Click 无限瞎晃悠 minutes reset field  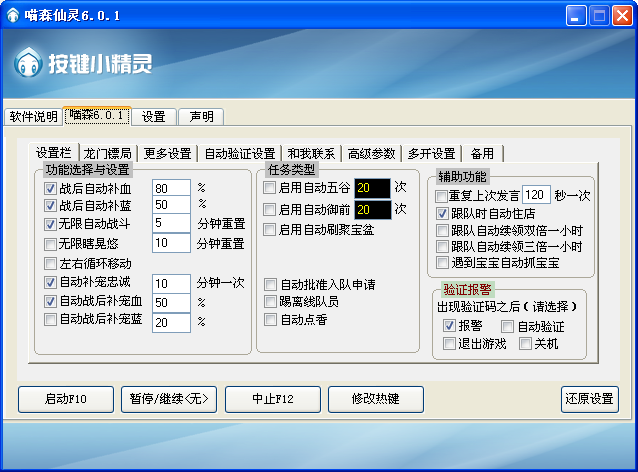click(171, 243)
